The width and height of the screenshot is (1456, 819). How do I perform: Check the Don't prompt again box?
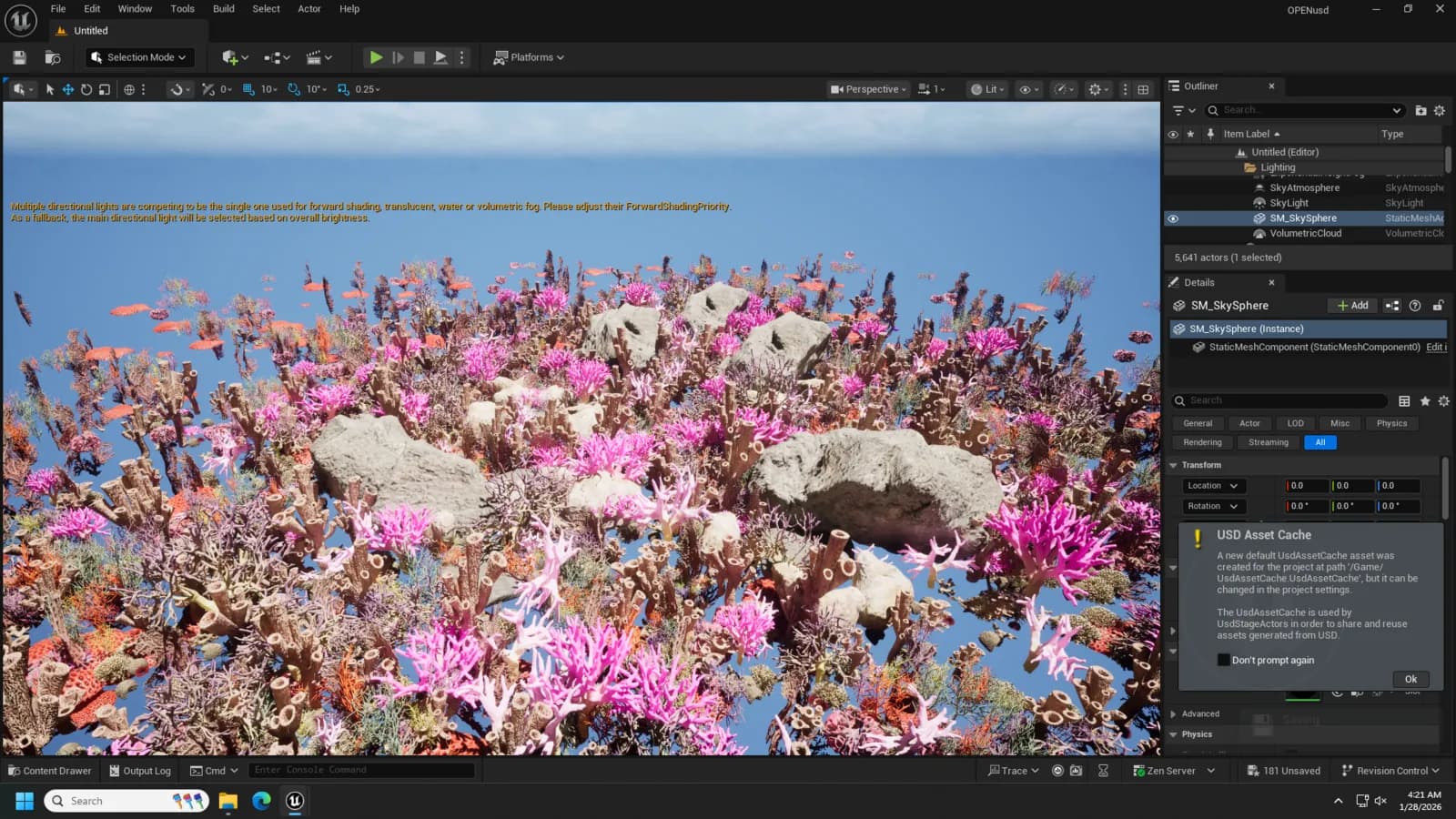point(1224,660)
